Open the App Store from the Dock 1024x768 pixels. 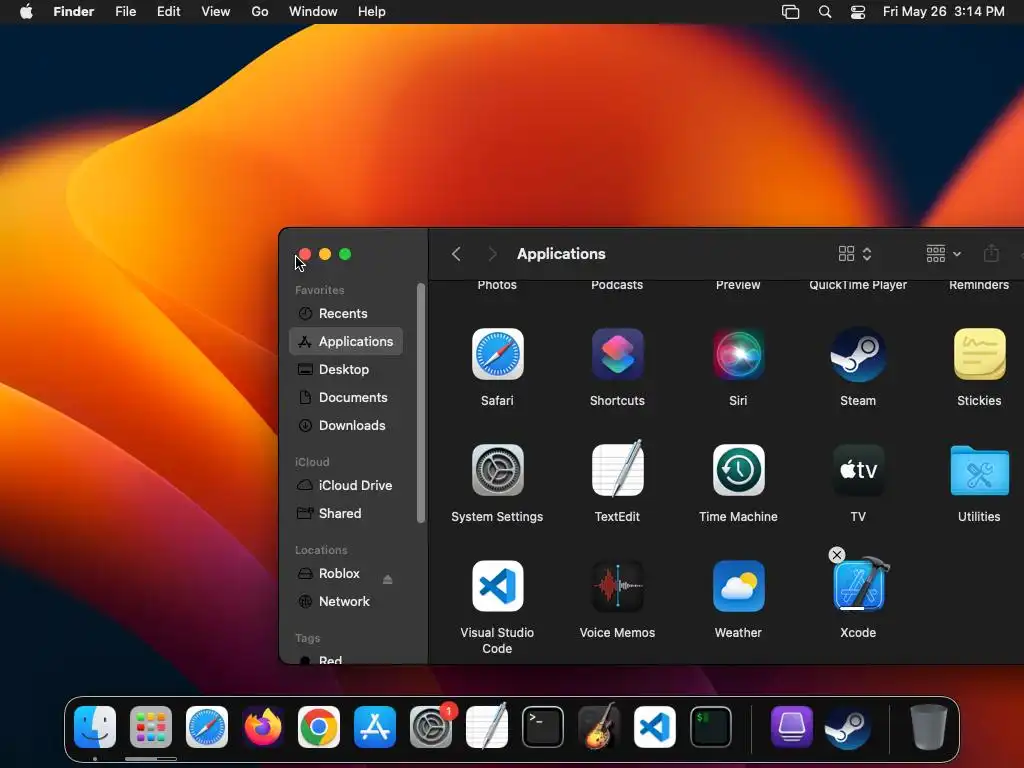coord(375,727)
